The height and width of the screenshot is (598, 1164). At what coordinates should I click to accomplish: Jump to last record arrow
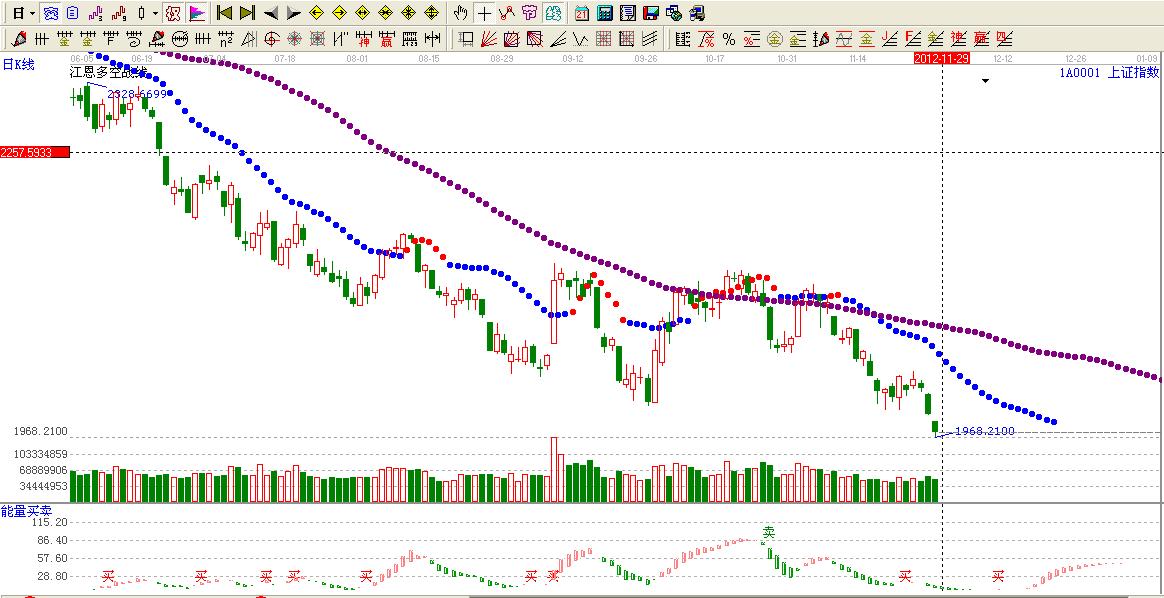[x=247, y=13]
